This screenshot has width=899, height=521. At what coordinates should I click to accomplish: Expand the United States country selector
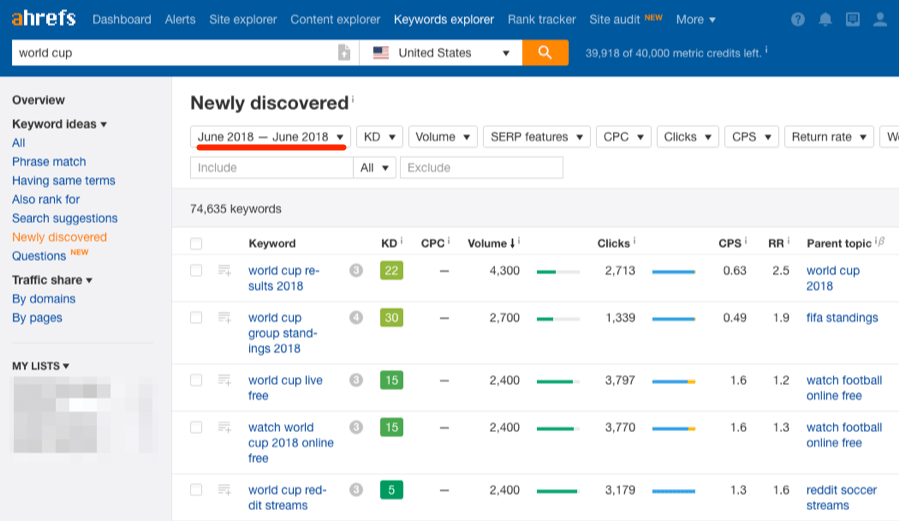(441, 53)
